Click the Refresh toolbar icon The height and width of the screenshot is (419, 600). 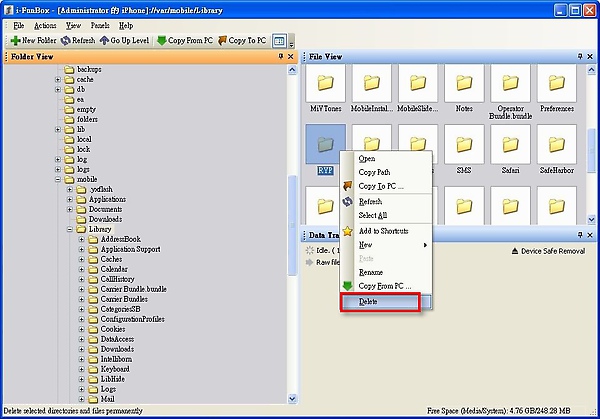pos(66,40)
